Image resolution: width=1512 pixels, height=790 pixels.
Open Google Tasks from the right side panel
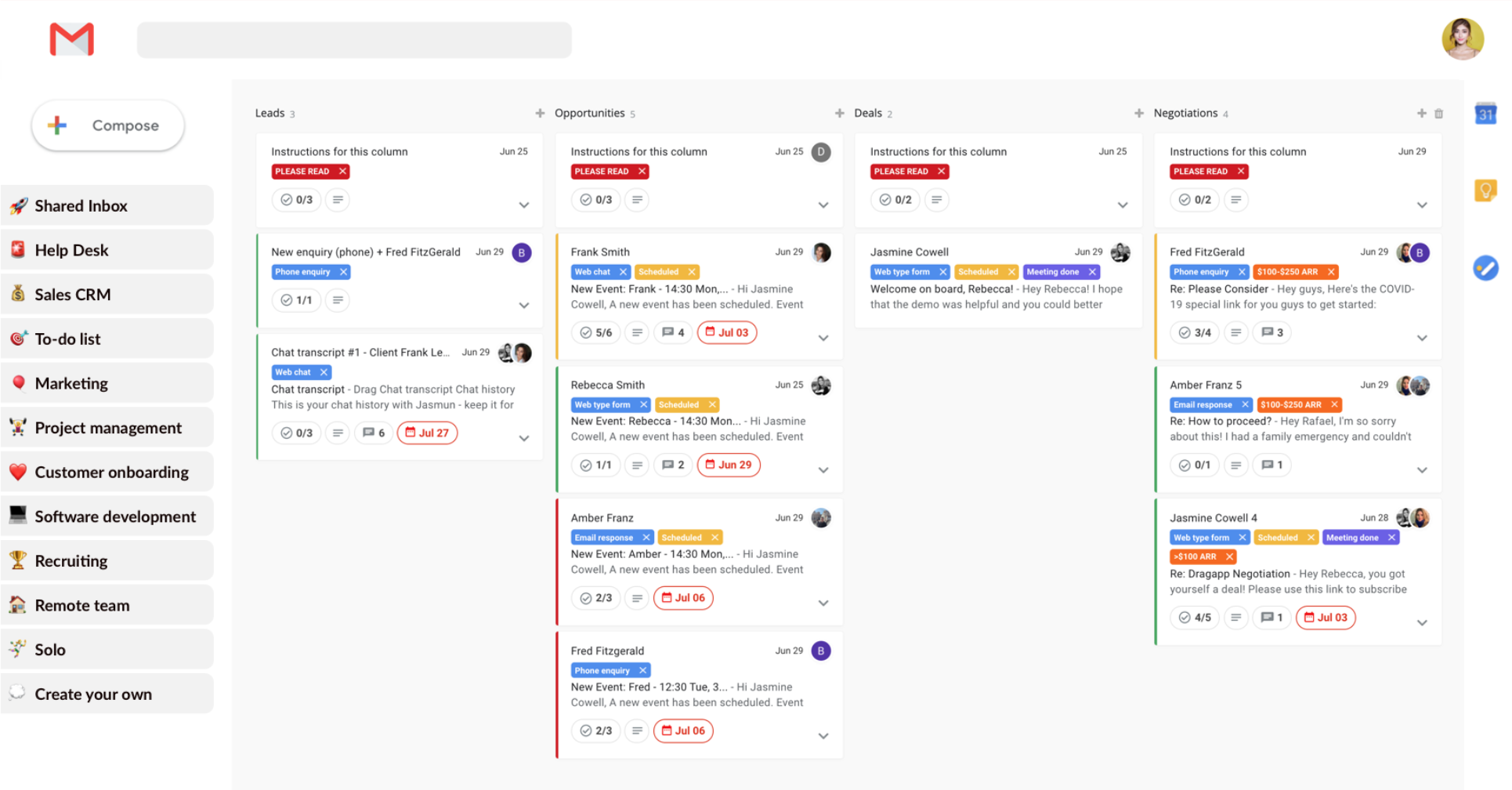[x=1486, y=267]
